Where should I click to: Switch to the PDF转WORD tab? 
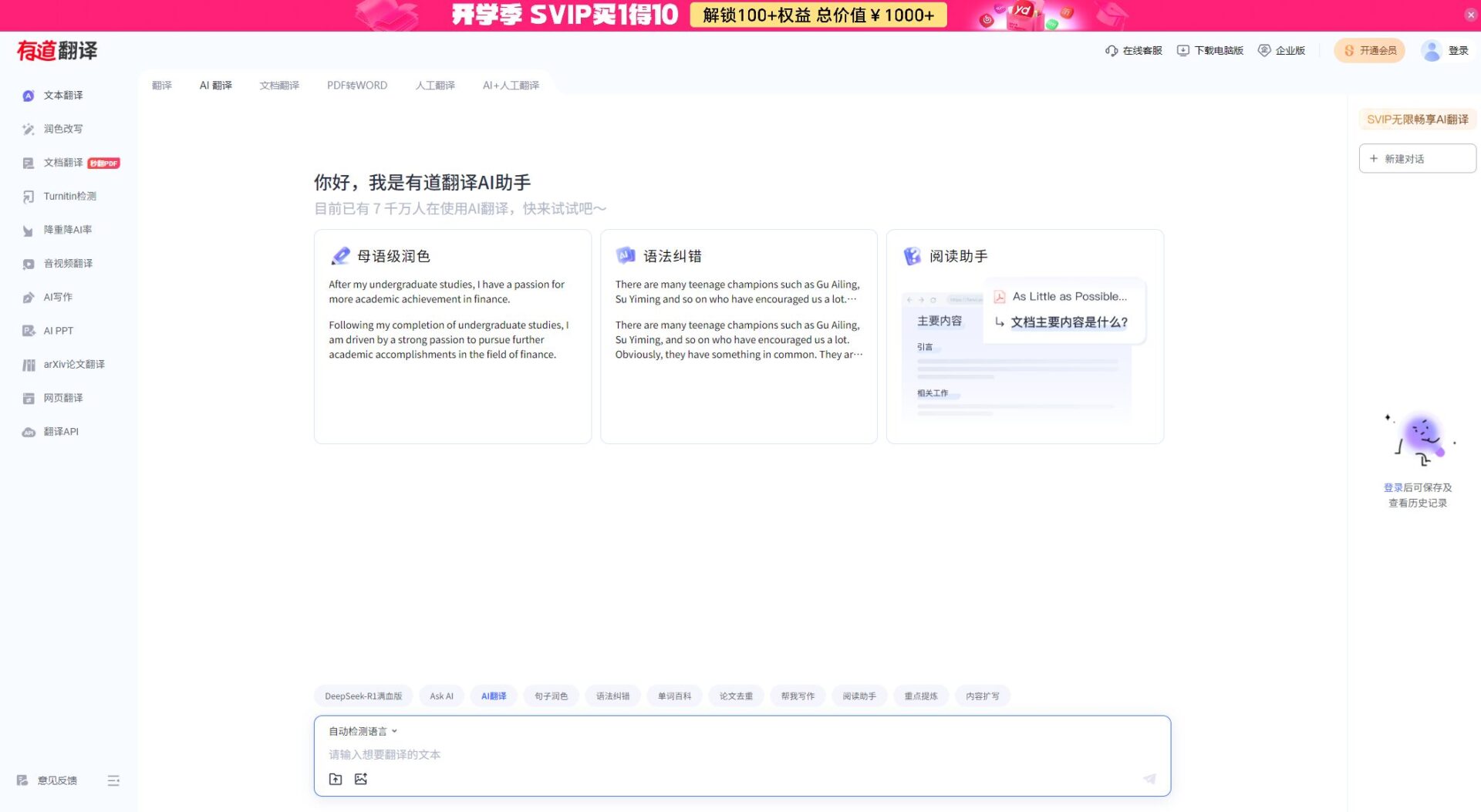coord(357,85)
